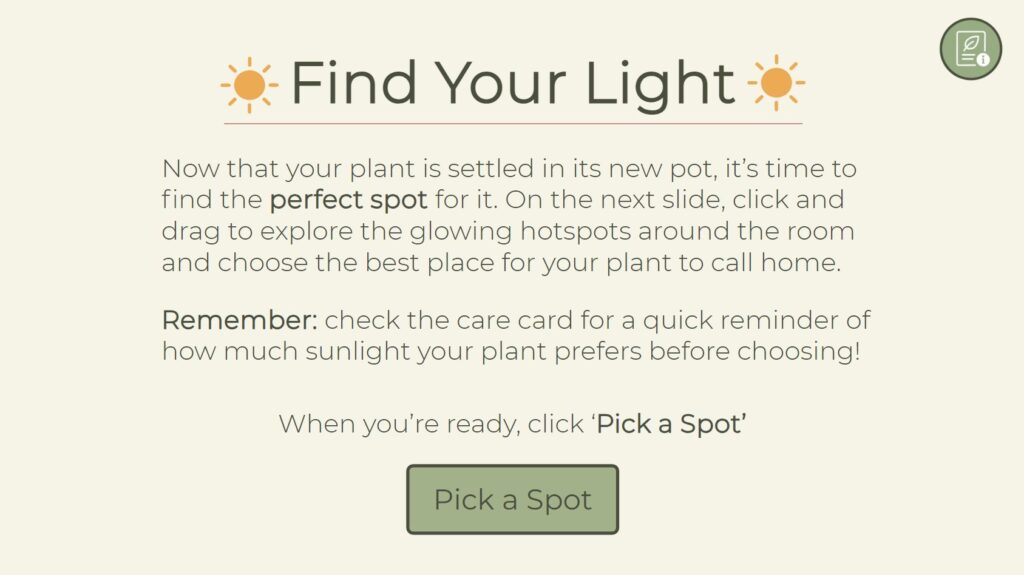Click bold 'Pick a Spot' in the instruction line
Image resolution: width=1024 pixels, height=575 pixels.
pos(671,423)
